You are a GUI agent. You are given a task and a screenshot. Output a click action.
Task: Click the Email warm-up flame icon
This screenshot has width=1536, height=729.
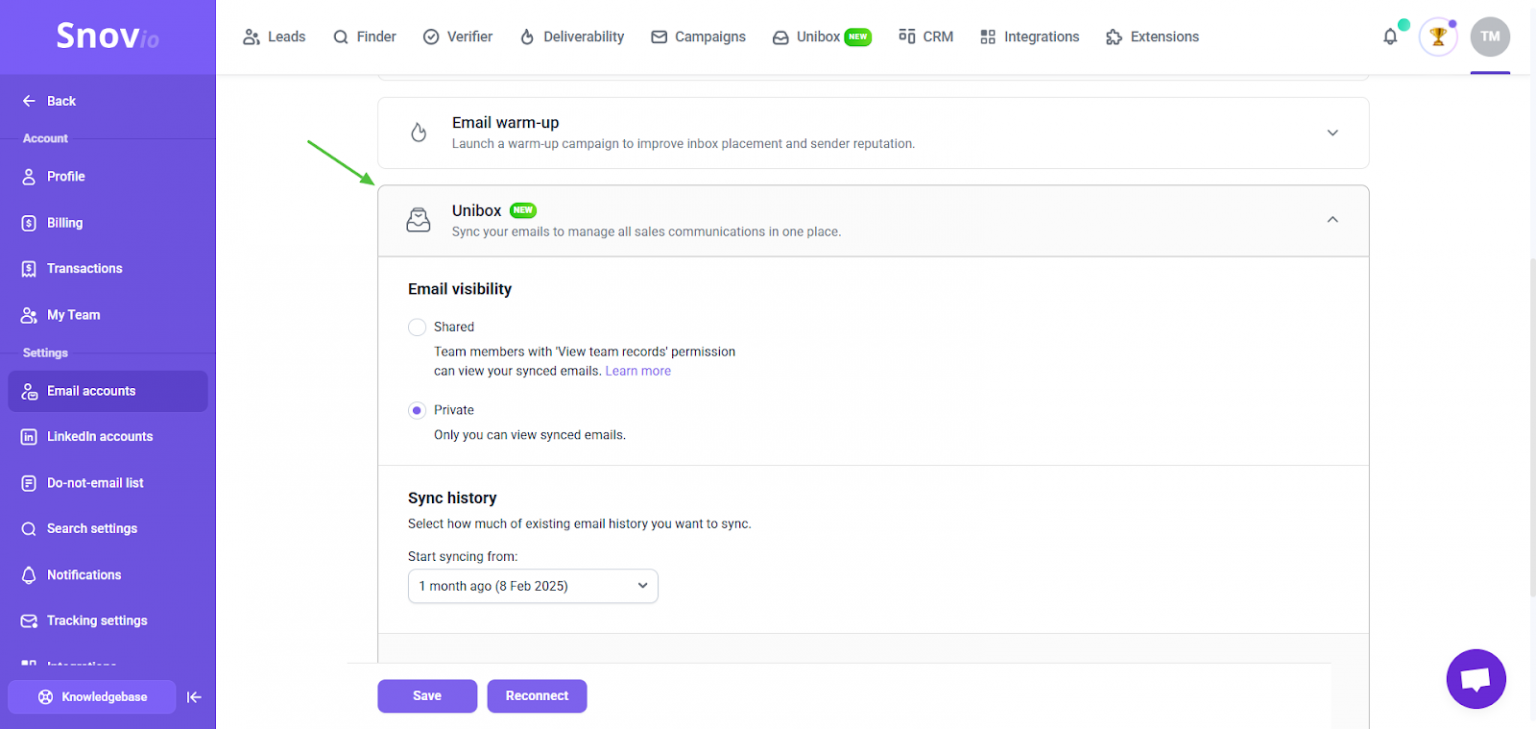coord(419,133)
